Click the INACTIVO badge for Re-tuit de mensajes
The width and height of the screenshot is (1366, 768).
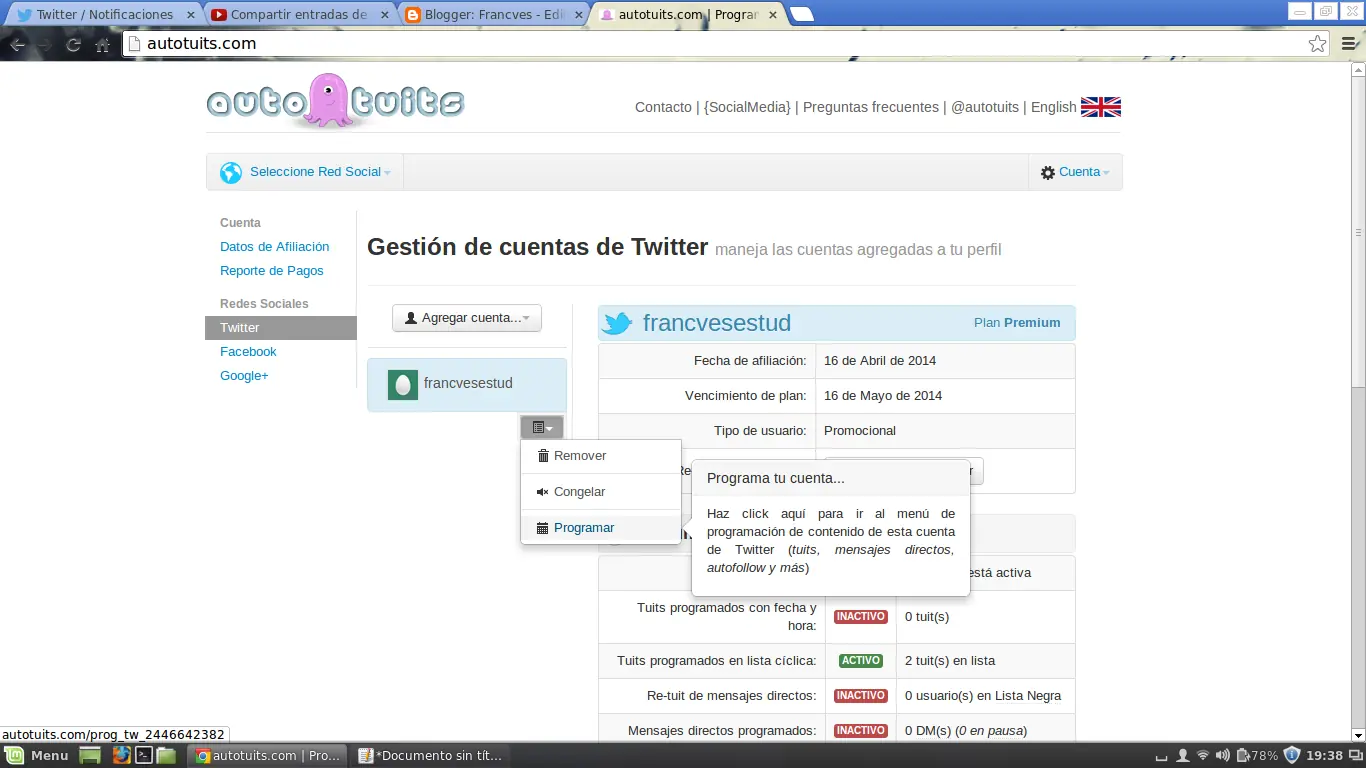tap(861, 696)
